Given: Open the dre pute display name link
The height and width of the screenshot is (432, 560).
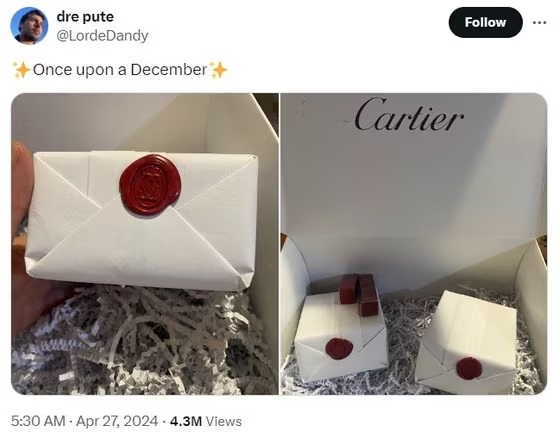Looking at the screenshot, I should tap(85, 17).
